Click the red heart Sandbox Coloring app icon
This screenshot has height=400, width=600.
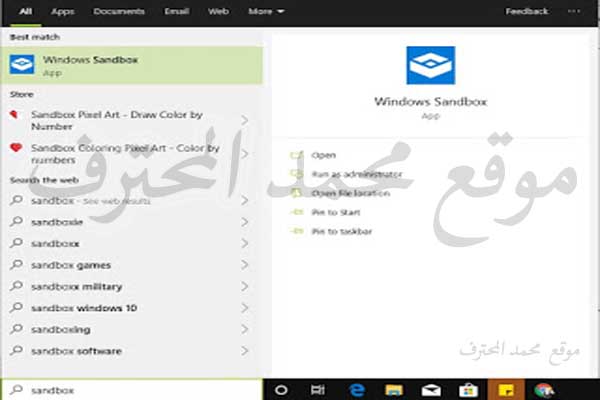click(x=16, y=147)
